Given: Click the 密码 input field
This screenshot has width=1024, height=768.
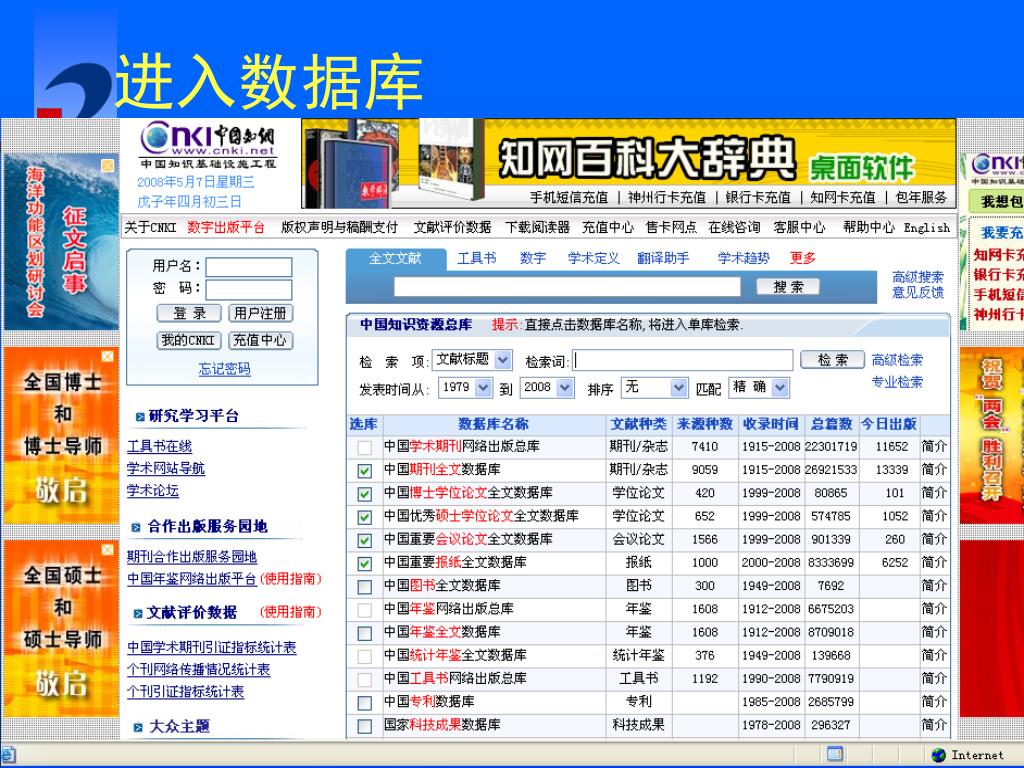Looking at the screenshot, I should click(x=249, y=289).
